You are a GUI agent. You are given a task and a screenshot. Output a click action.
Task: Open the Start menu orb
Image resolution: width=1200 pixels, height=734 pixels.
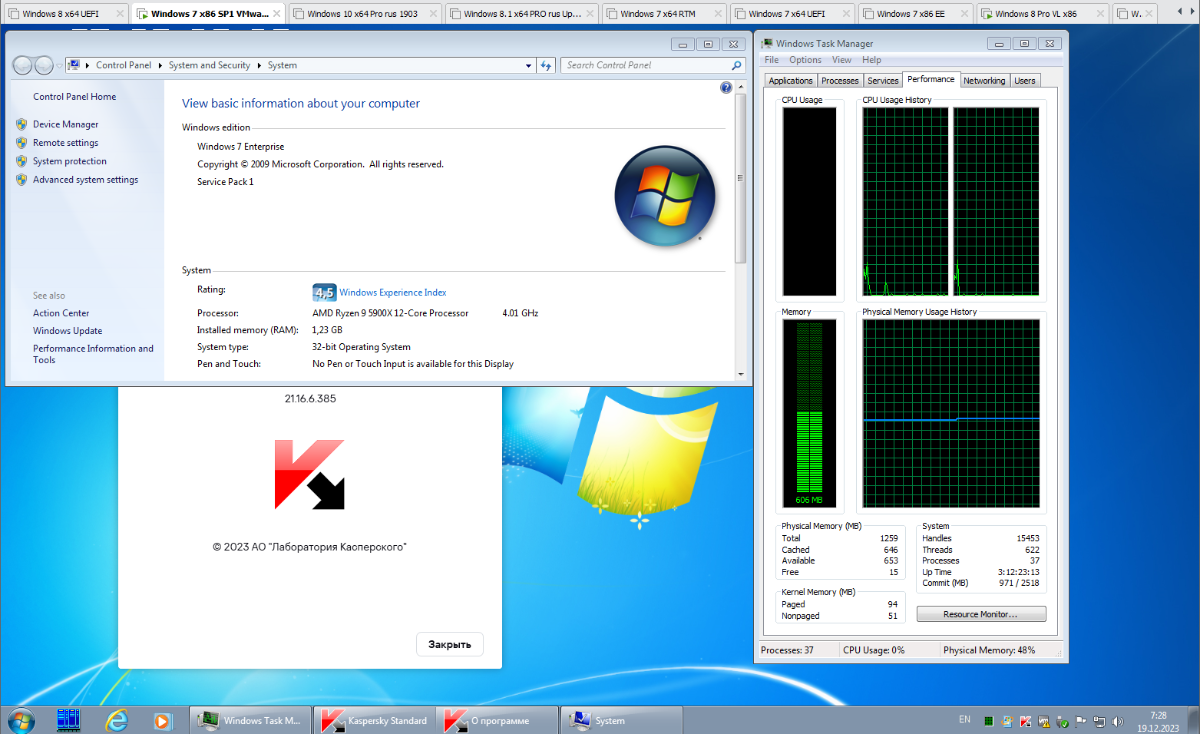pyautogui.click(x=19, y=720)
